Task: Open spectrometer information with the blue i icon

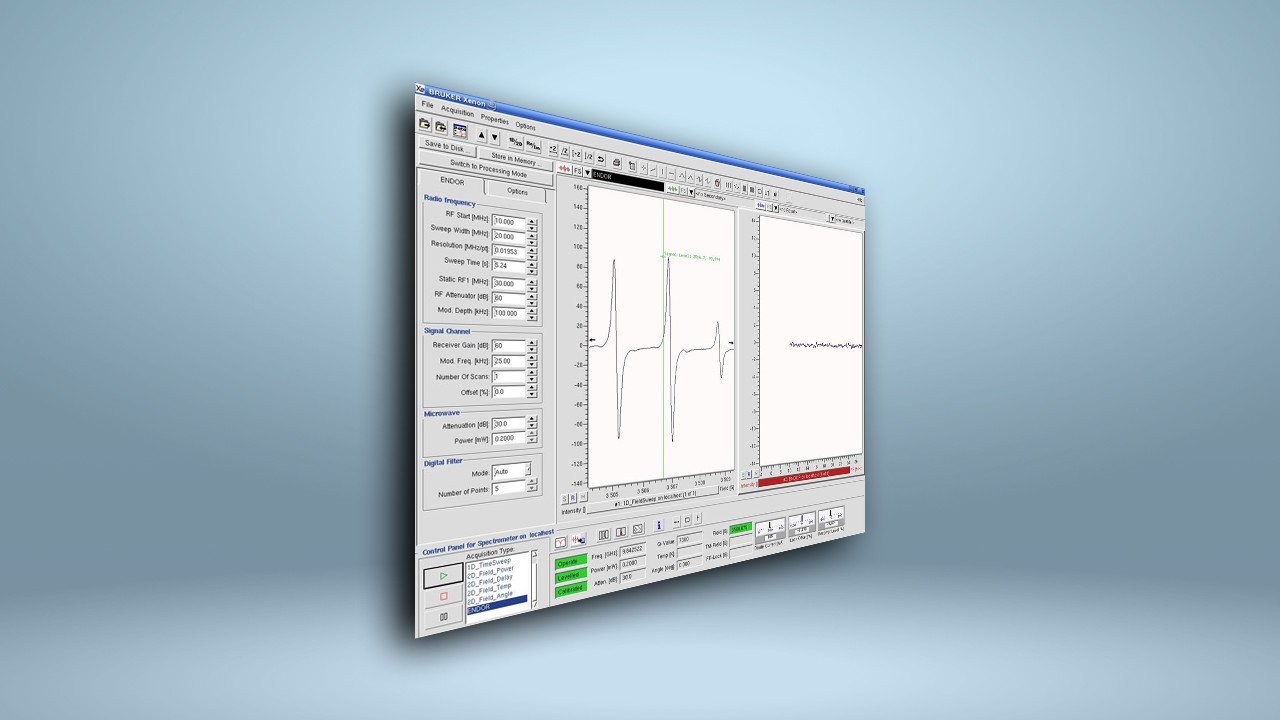Action: click(x=660, y=525)
